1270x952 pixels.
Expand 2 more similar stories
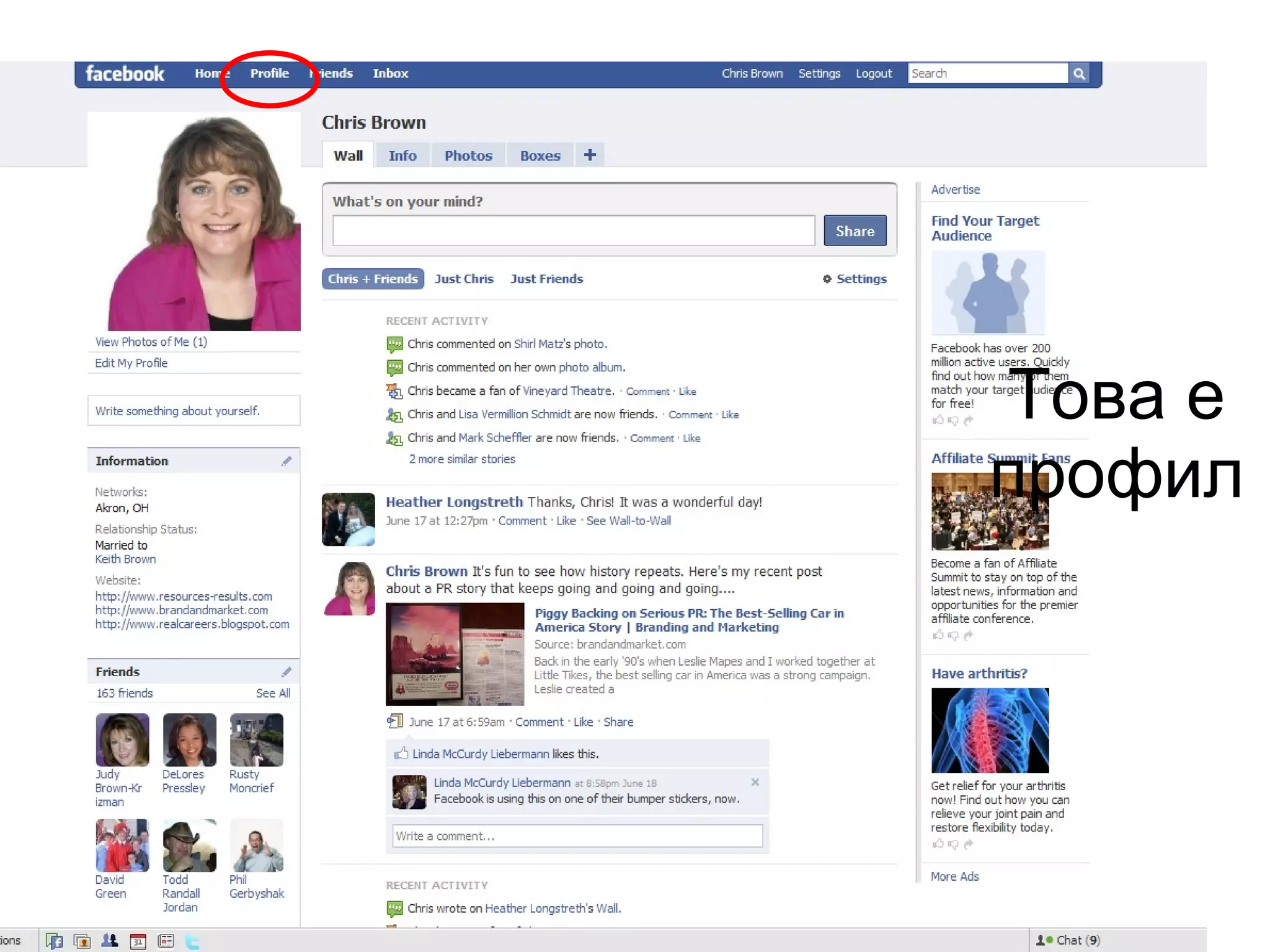tap(461, 459)
